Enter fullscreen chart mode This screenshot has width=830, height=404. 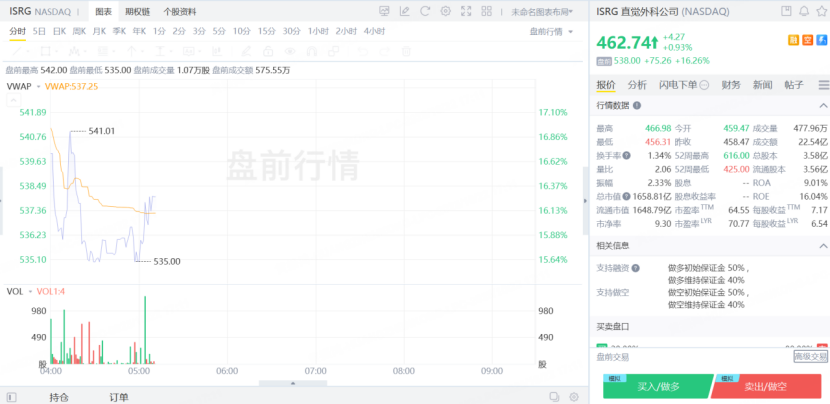pos(466,11)
